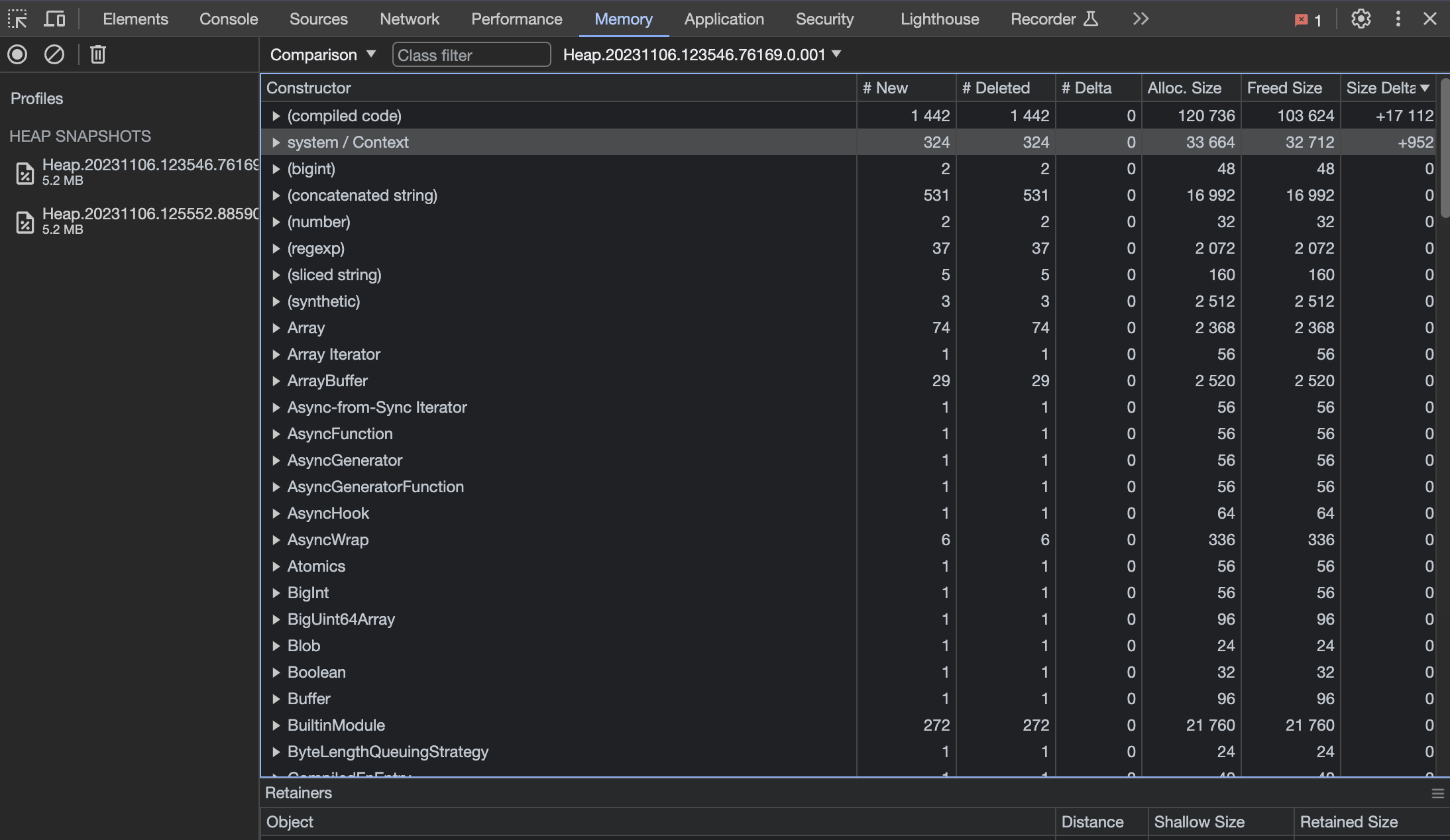Toggle the device toolbar icon
Viewport: 1450px width, 840px height.
pos(54,19)
